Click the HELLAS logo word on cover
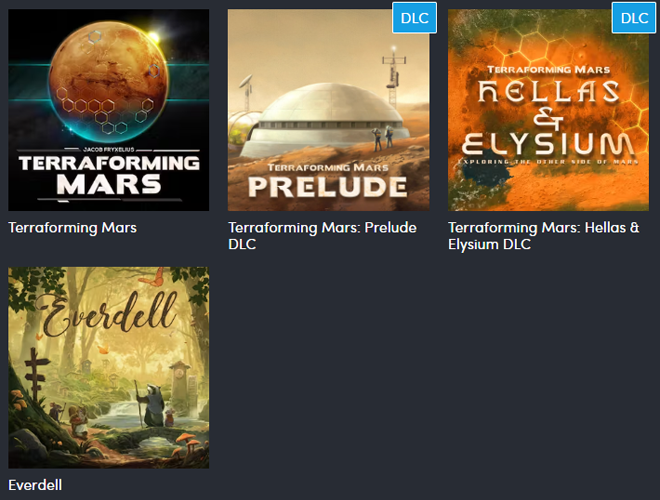The image size is (660, 500). point(548,92)
